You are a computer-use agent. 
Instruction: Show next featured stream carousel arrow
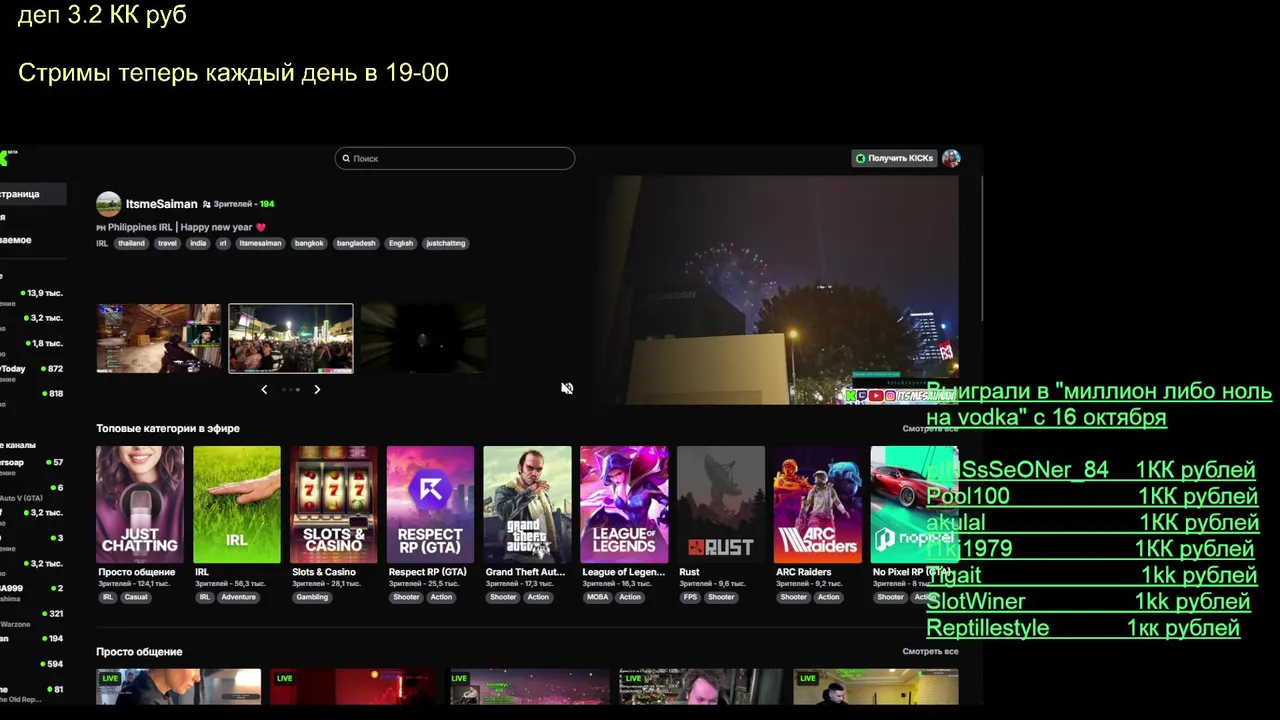pos(317,389)
